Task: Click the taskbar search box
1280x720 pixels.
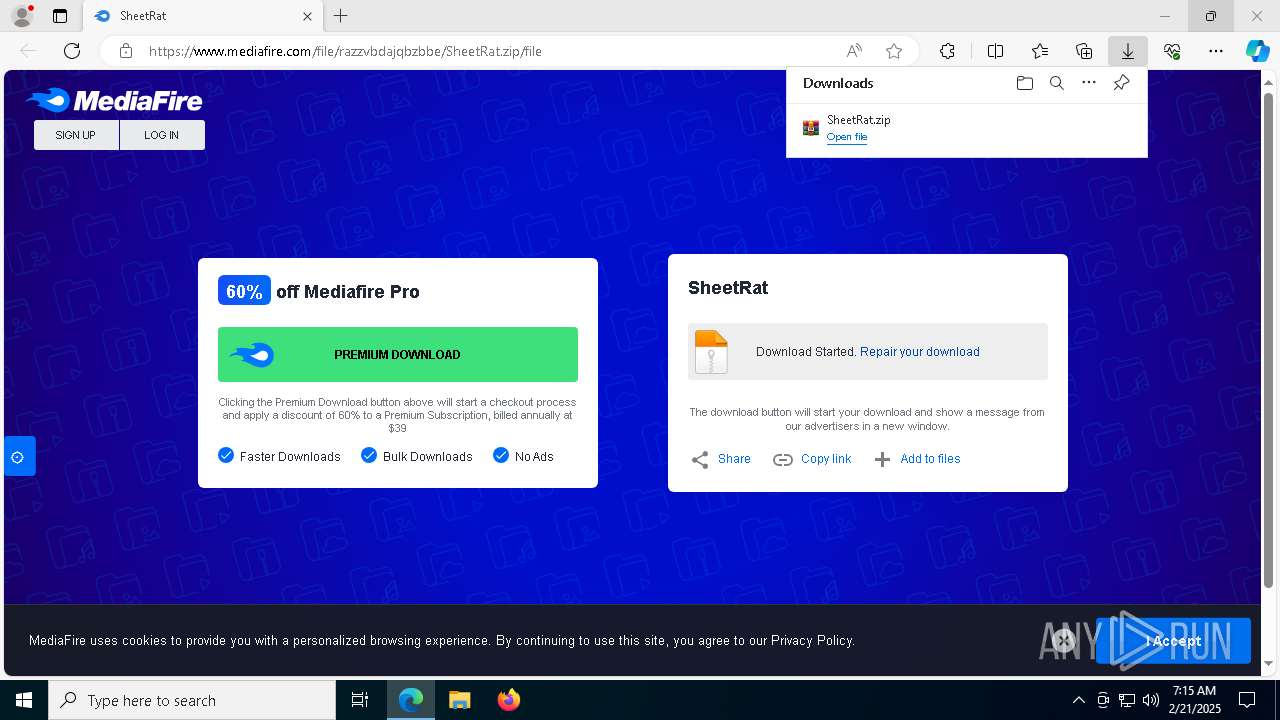Action: (192, 700)
